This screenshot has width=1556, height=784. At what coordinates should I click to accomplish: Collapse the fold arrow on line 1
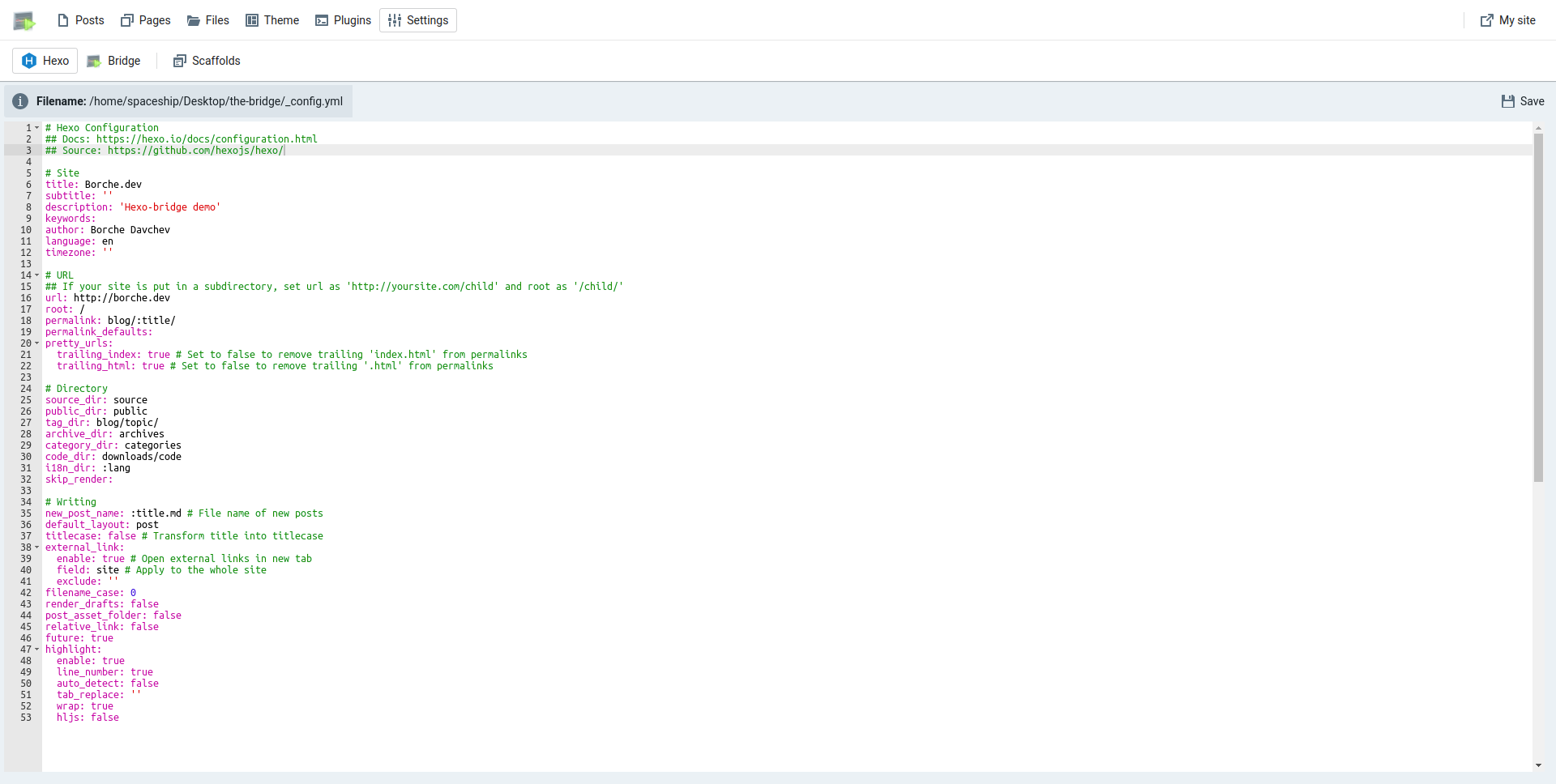click(x=37, y=128)
